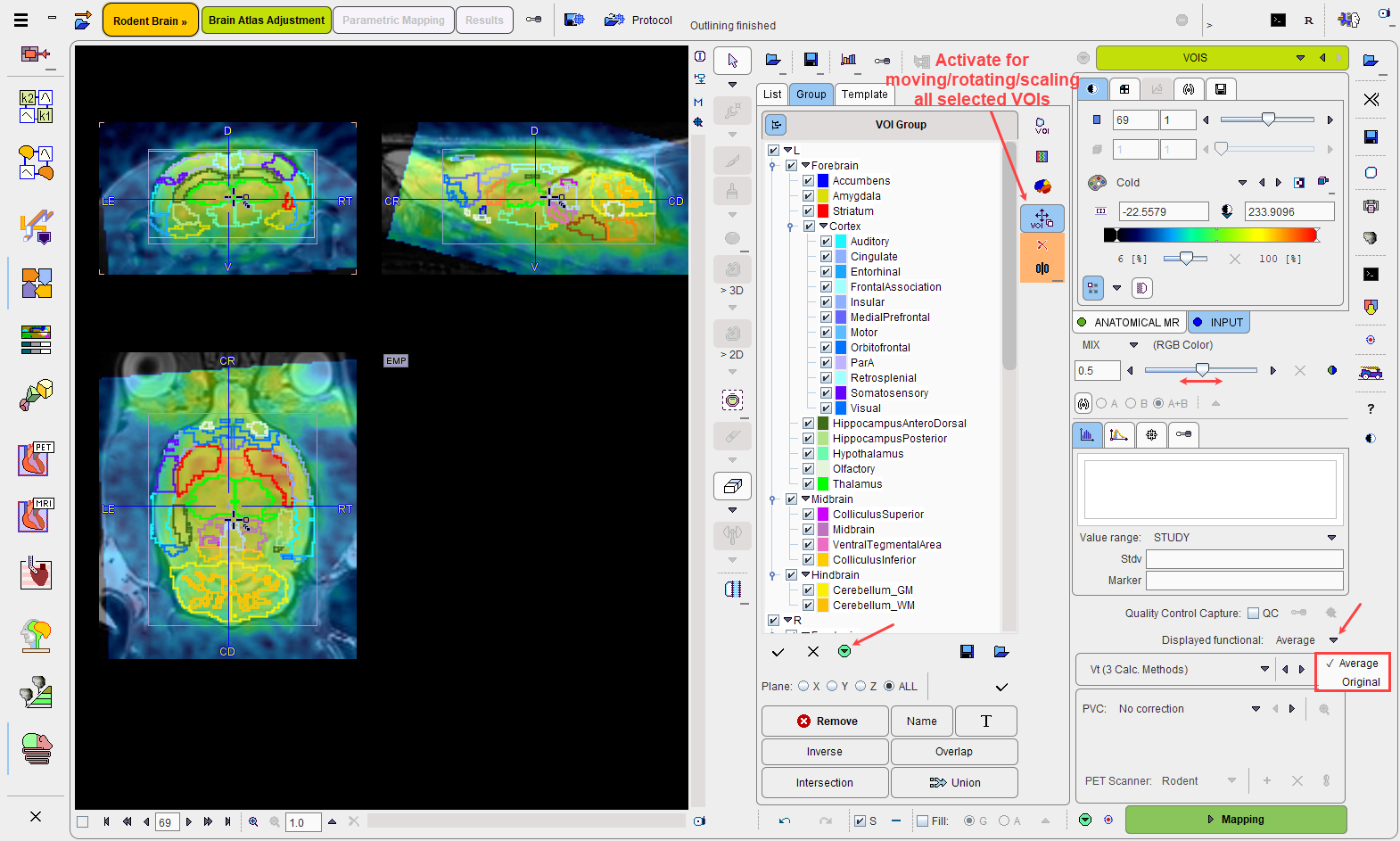Open the help question mark icon
The width and height of the screenshot is (1400, 841).
point(1371,408)
